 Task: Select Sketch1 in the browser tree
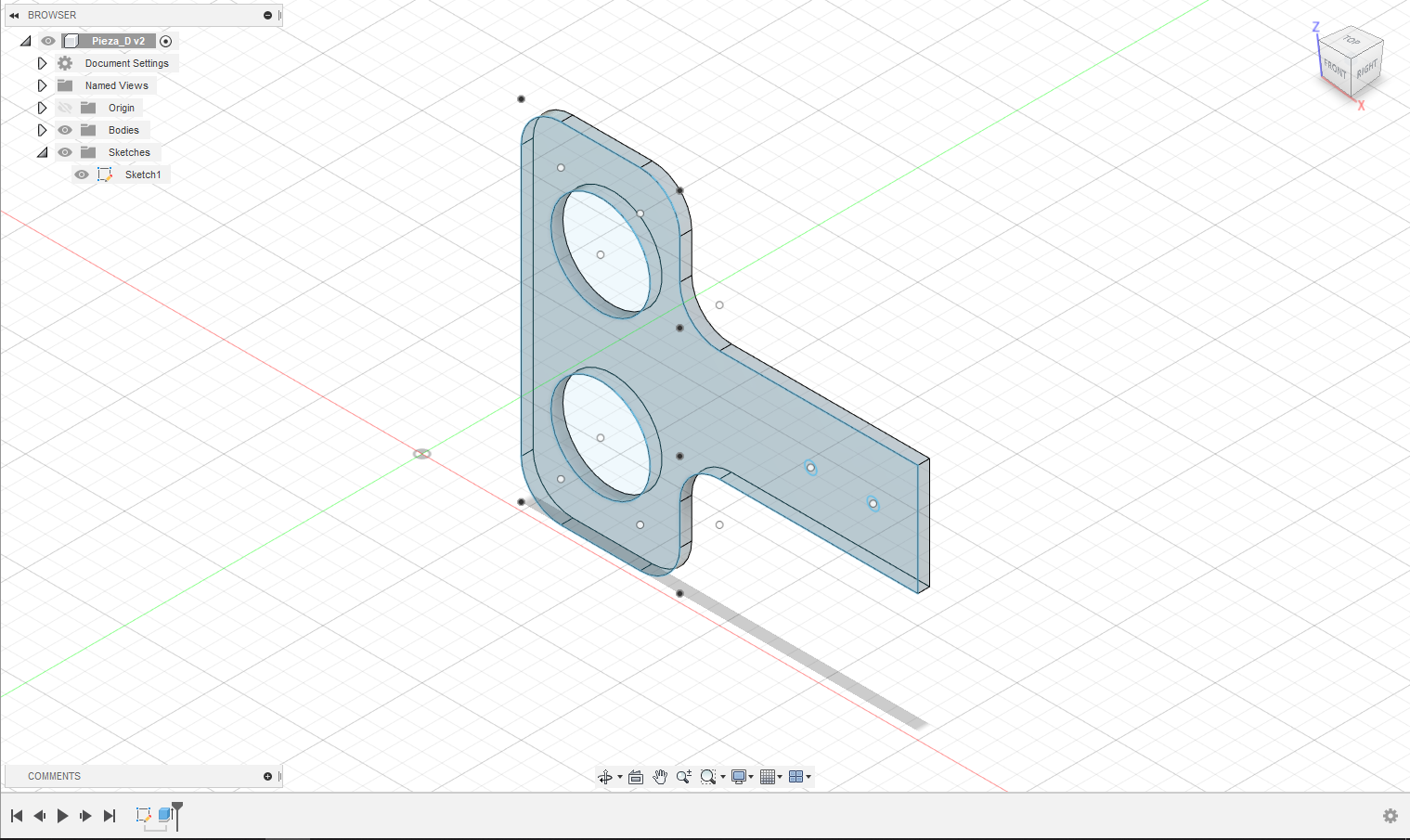point(143,174)
